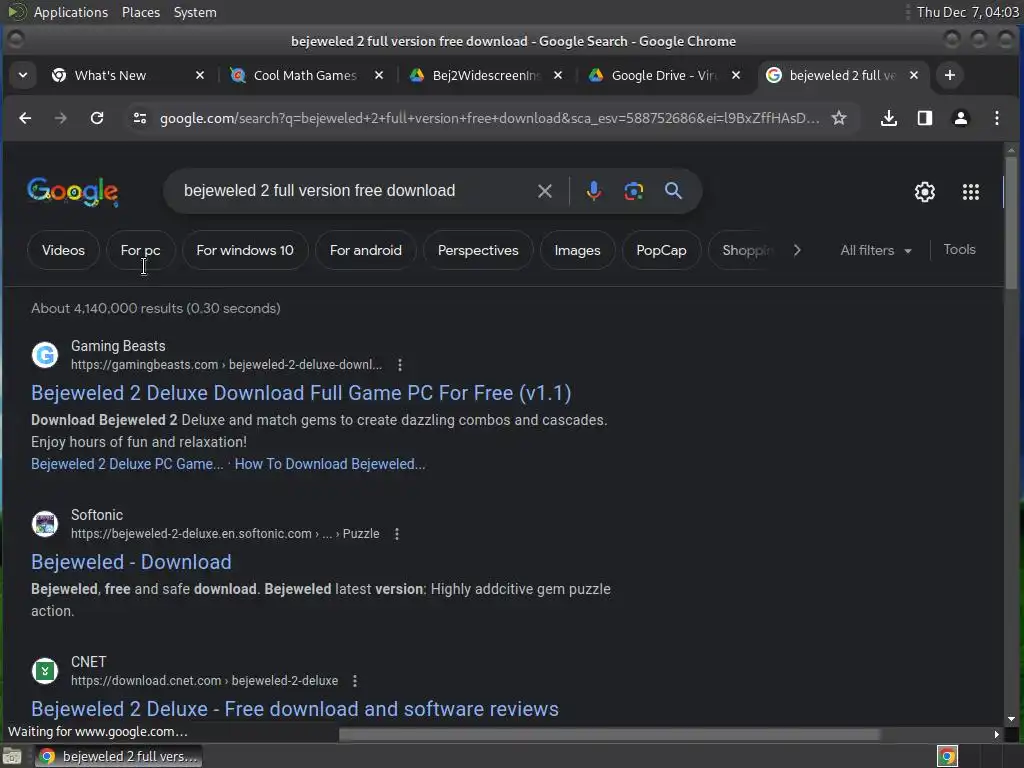Image resolution: width=1024 pixels, height=768 pixels.
Task: Open the Places menu
Action: (x=140, y=12)
